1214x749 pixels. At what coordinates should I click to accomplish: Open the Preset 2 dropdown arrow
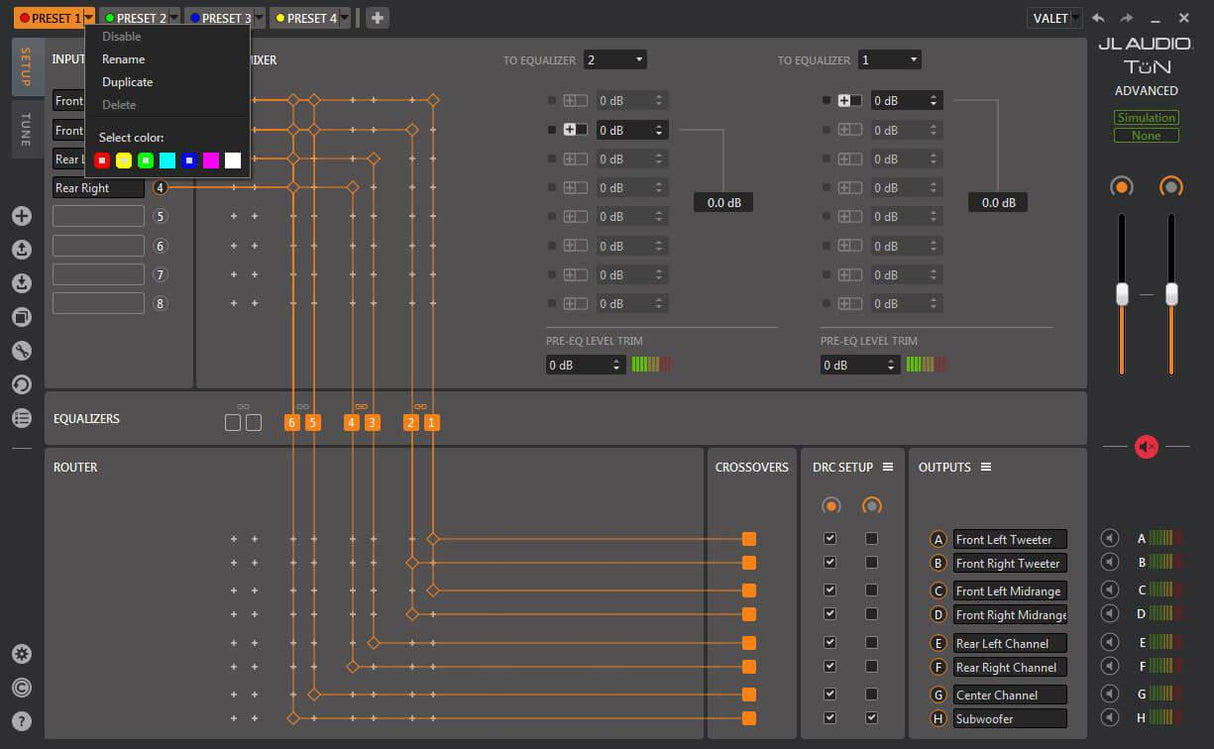click(x=174, y=18)
